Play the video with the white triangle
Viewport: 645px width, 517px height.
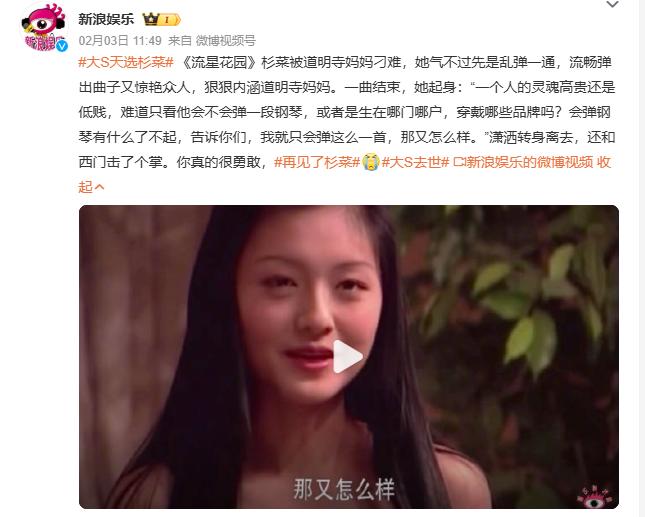(x=347, y=357)
